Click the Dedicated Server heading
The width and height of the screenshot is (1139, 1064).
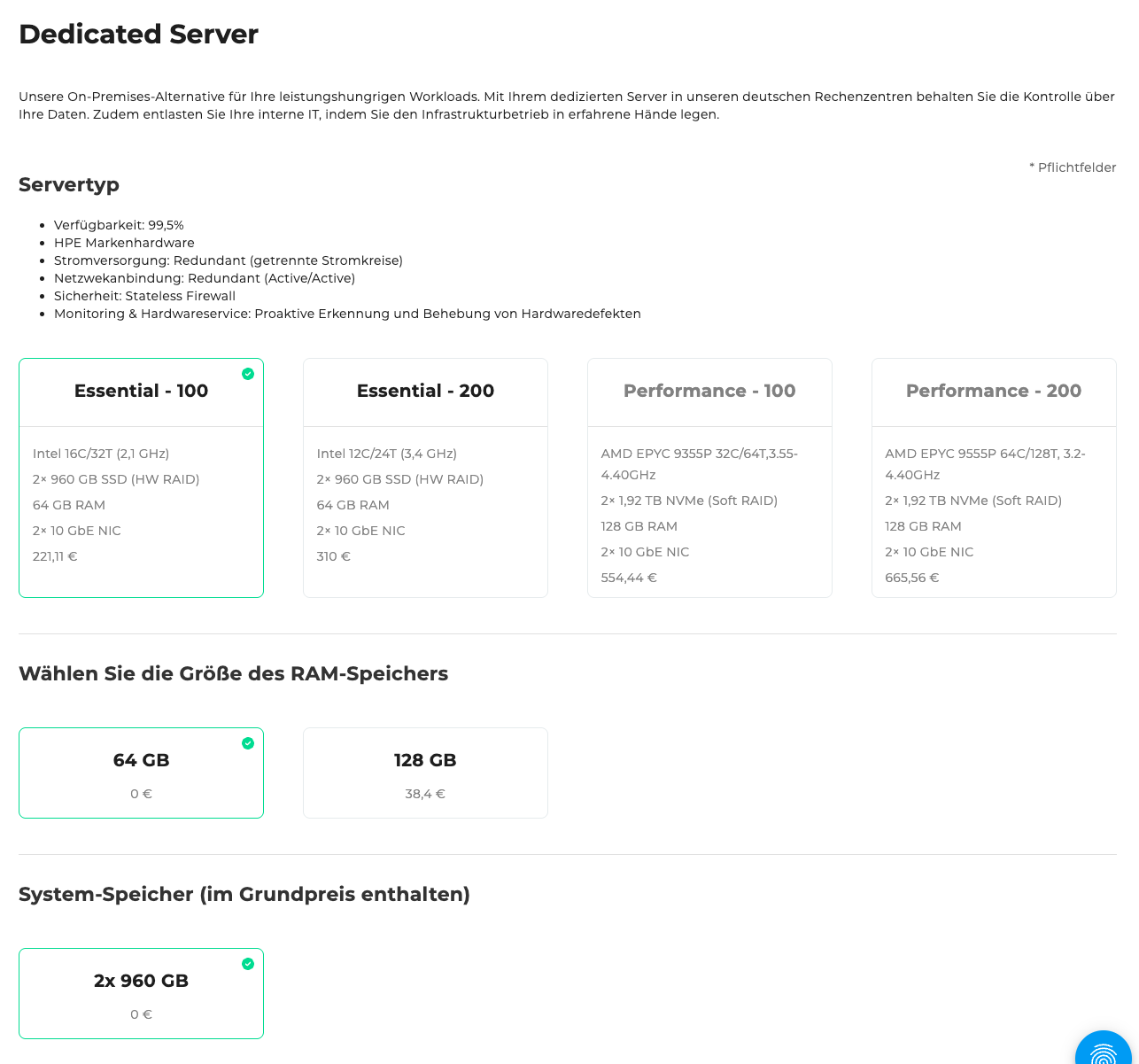point(138,35)
